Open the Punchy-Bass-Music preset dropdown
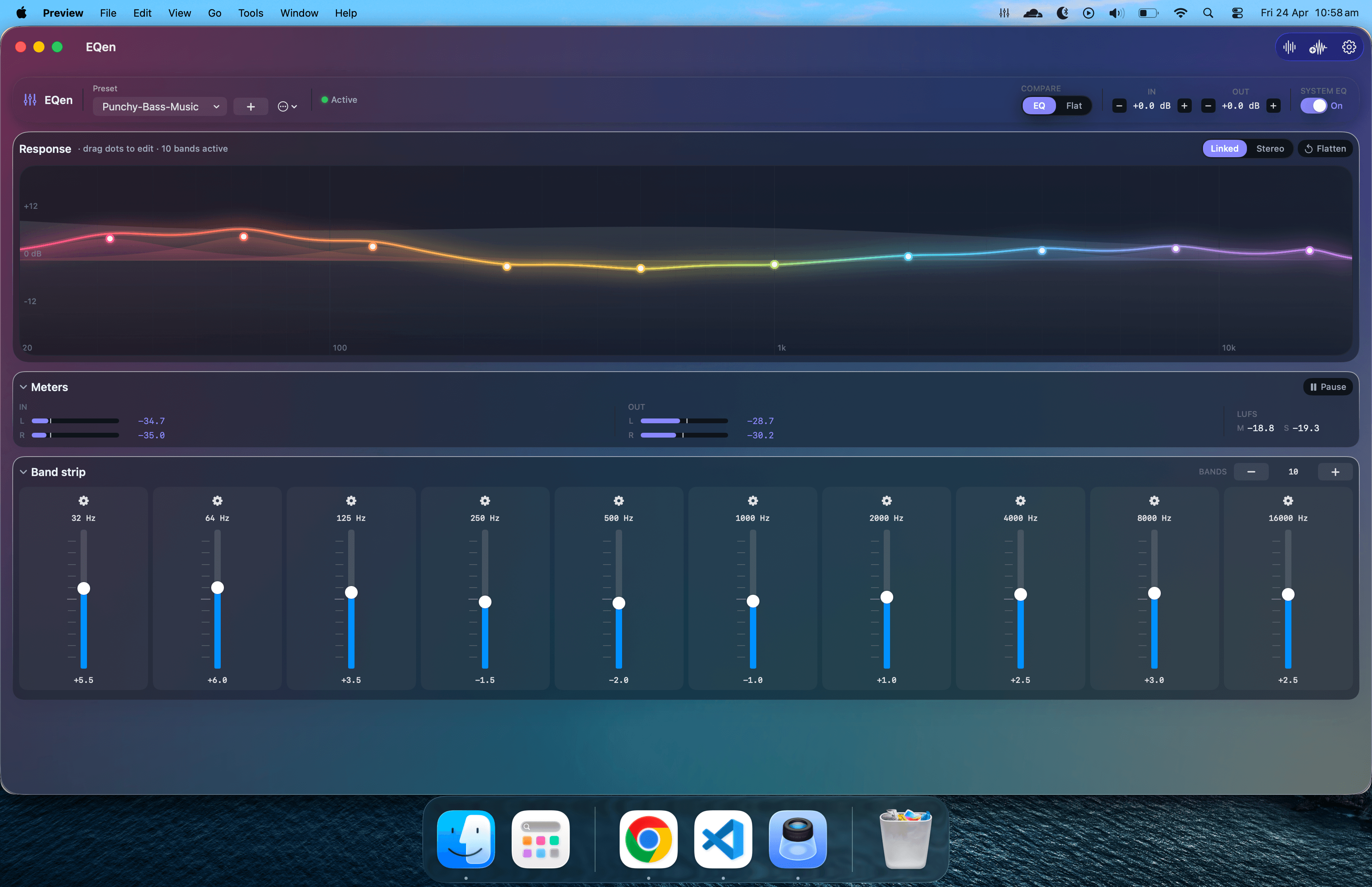The image size is (1372, 887). (160, 106)
